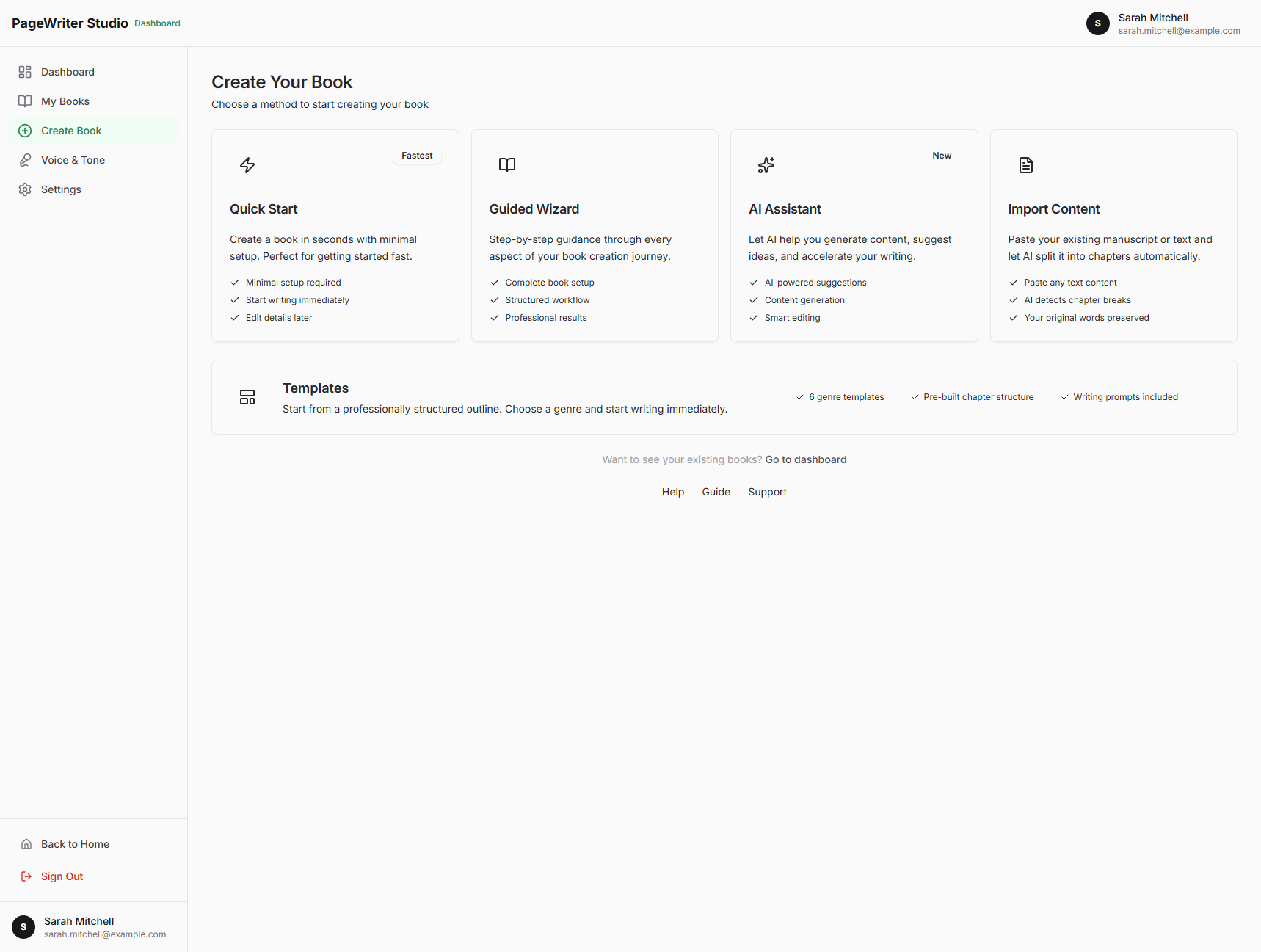The width and height of the screenshot is (1261, 952).
Task: Click the Sign Out arrow icon
Action: [26, 876]
